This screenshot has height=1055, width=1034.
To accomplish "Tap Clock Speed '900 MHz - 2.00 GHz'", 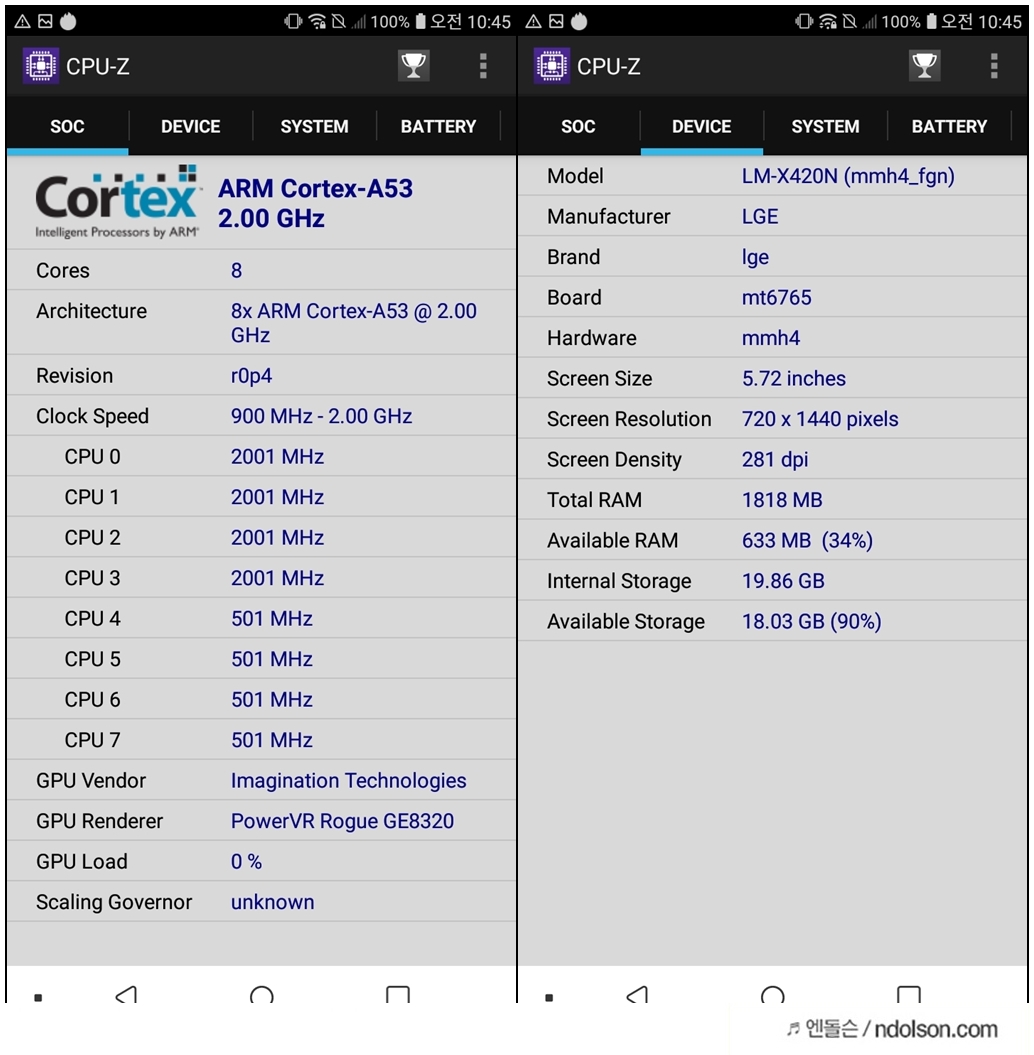I will (x=322, y=416).
